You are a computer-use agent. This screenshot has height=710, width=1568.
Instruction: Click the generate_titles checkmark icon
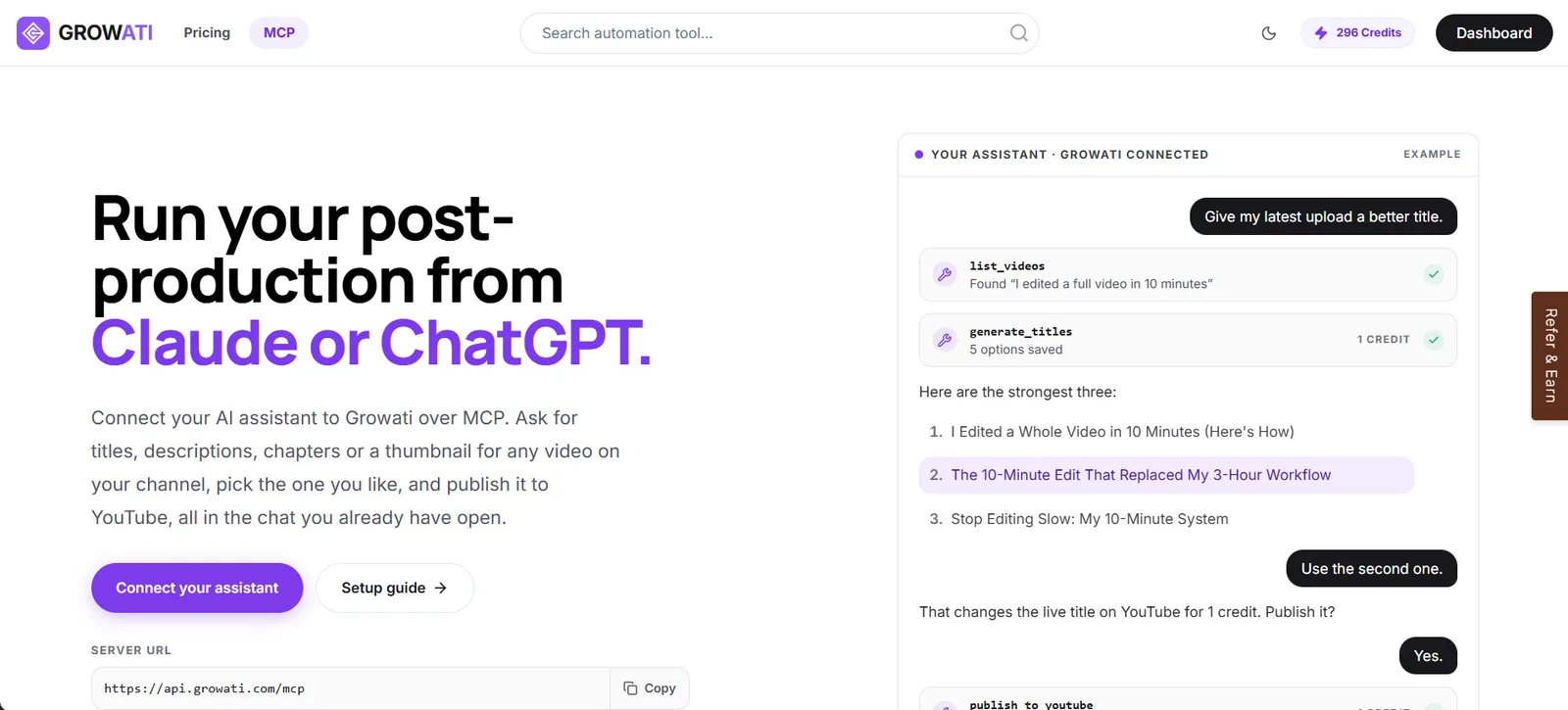(1434, 340)
